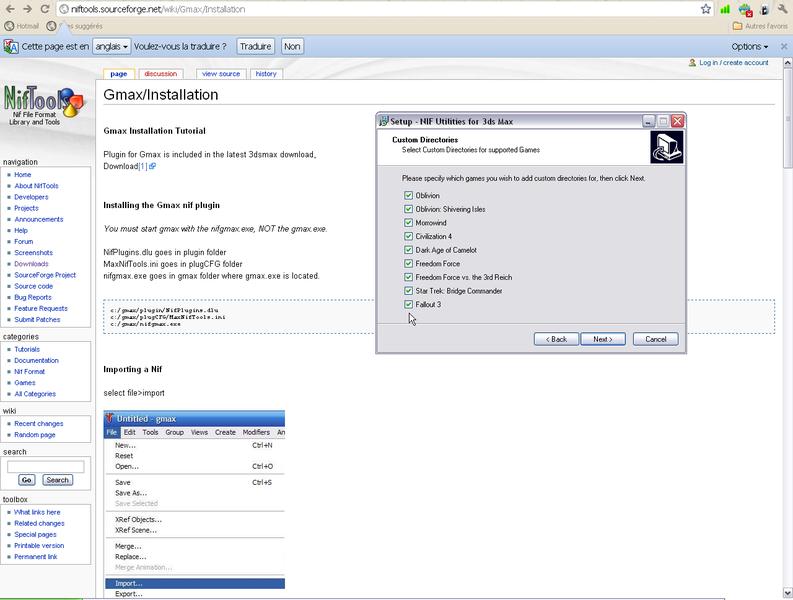Click the browser forward arrow

pos(27,9)
